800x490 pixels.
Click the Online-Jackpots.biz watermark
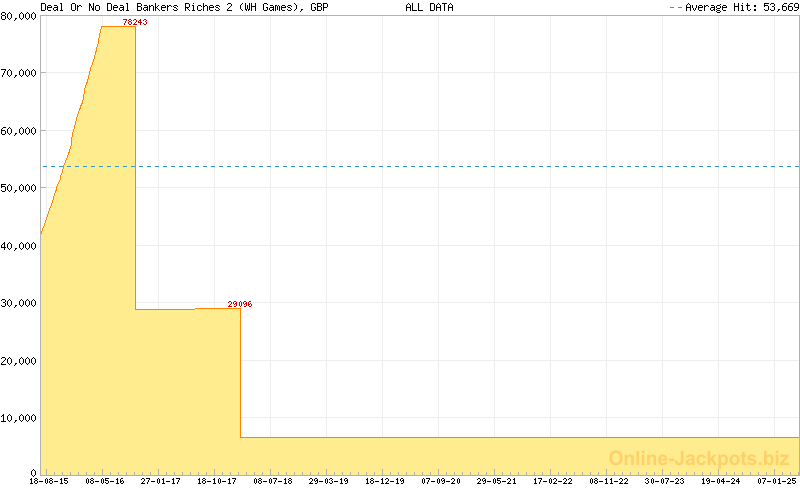click(x=699, y=458)
